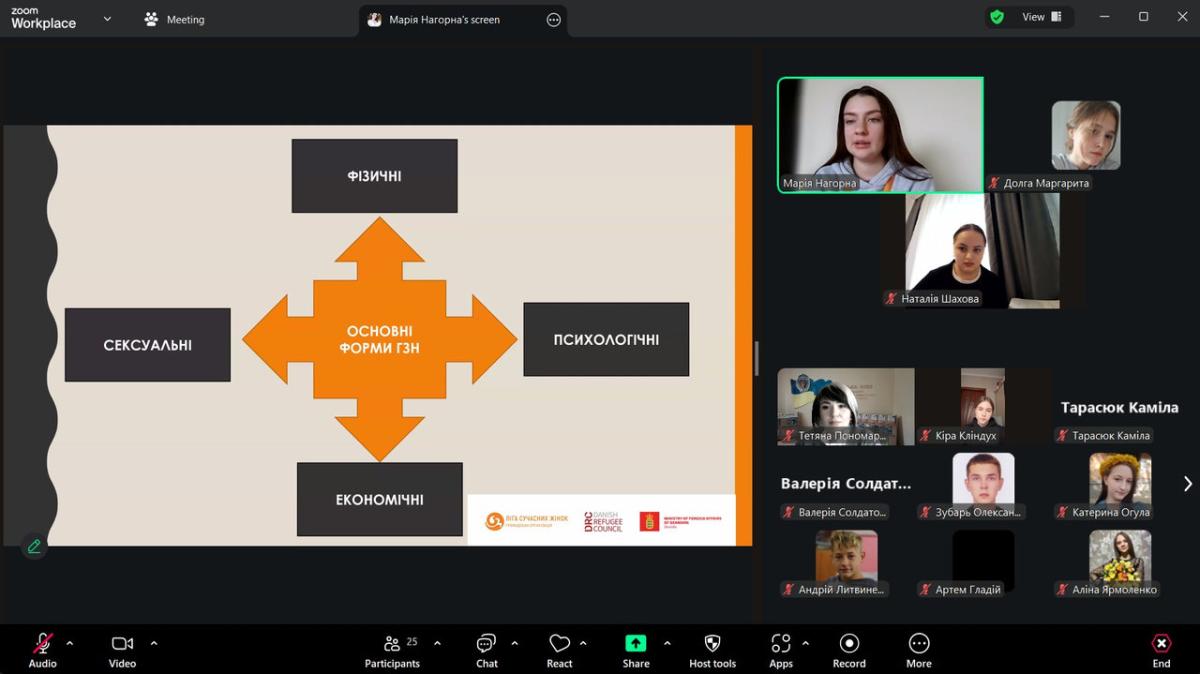This screenshot has width=1200, height=674.
Task: Open the Chat panel
Action: click(486, 650)
